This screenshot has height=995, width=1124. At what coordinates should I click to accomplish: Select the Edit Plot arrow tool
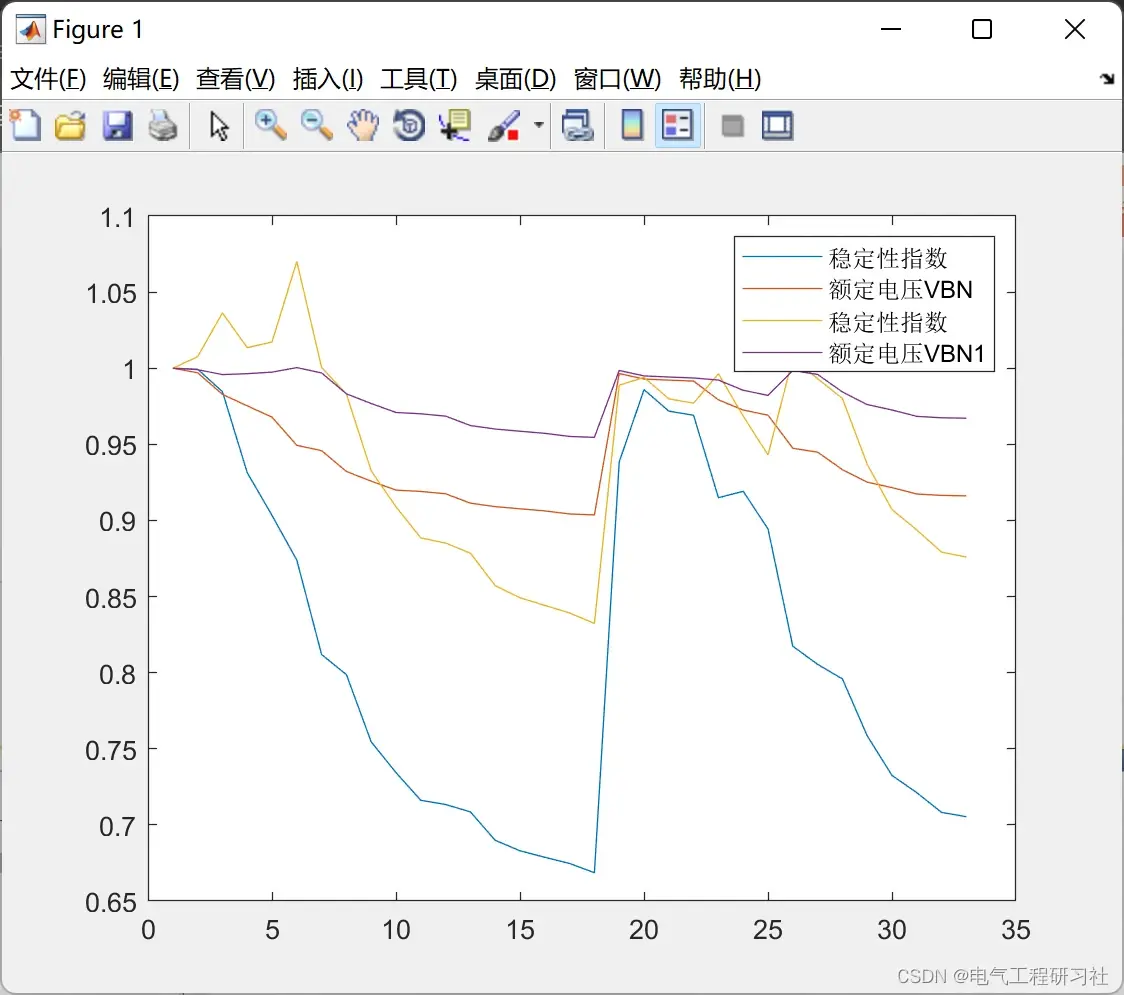(219, 126)
